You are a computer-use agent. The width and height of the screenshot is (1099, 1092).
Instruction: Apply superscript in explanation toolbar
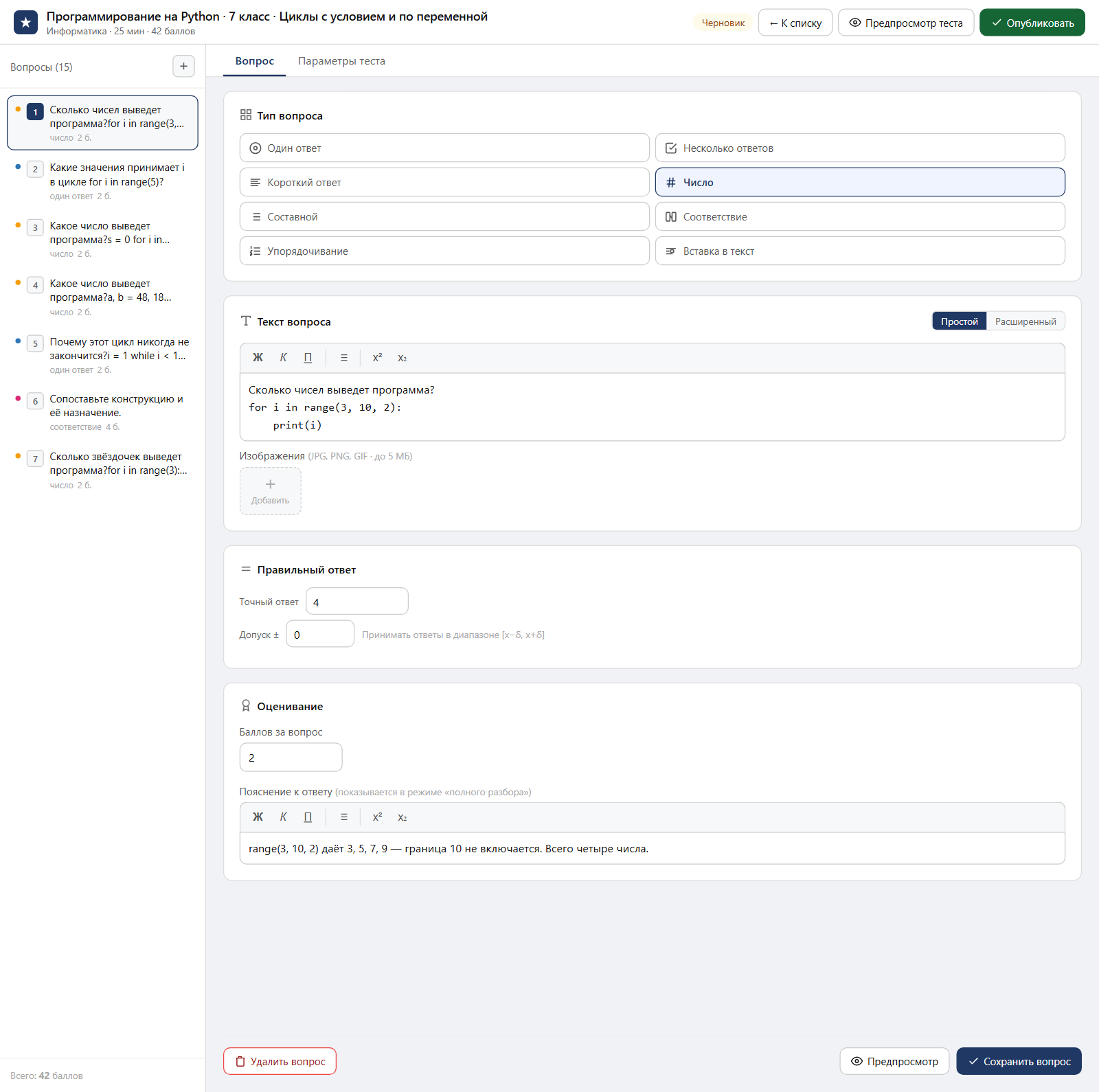click(x=377, y=817)
